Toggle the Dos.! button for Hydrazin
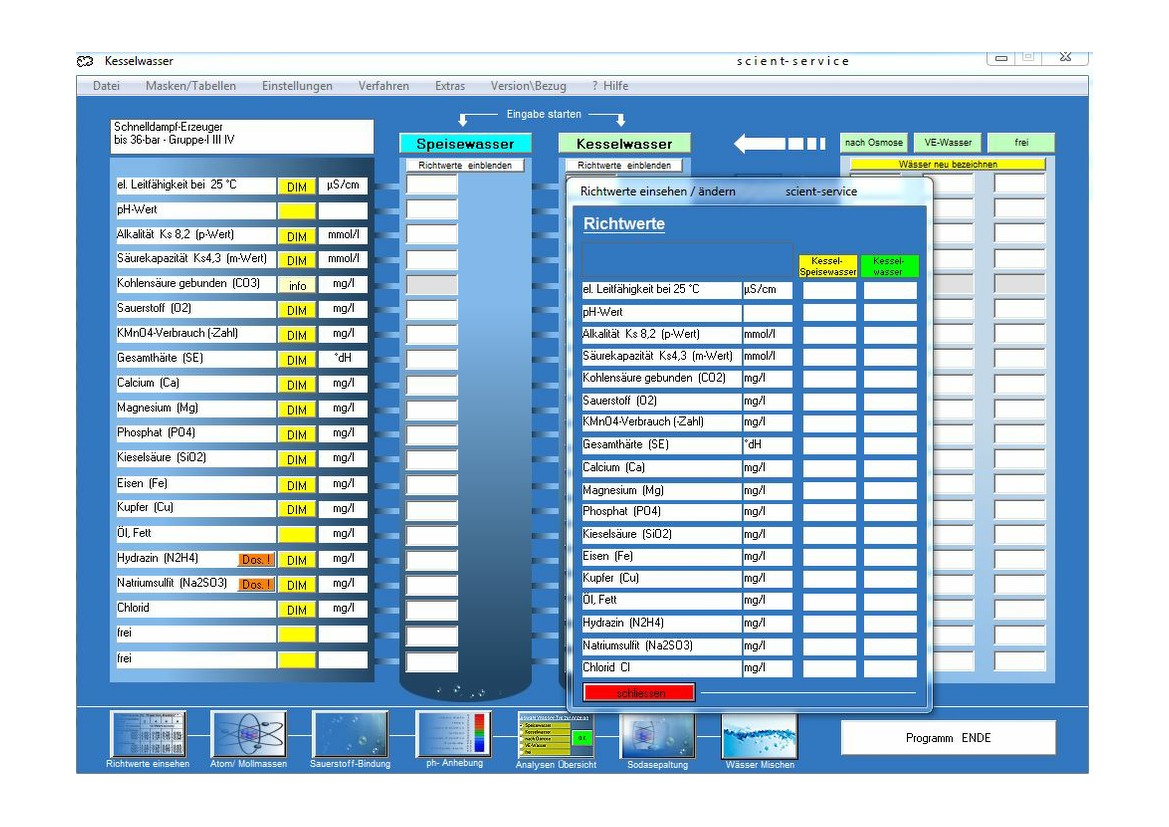This screenshot has height=827, width=1169. 256,560
